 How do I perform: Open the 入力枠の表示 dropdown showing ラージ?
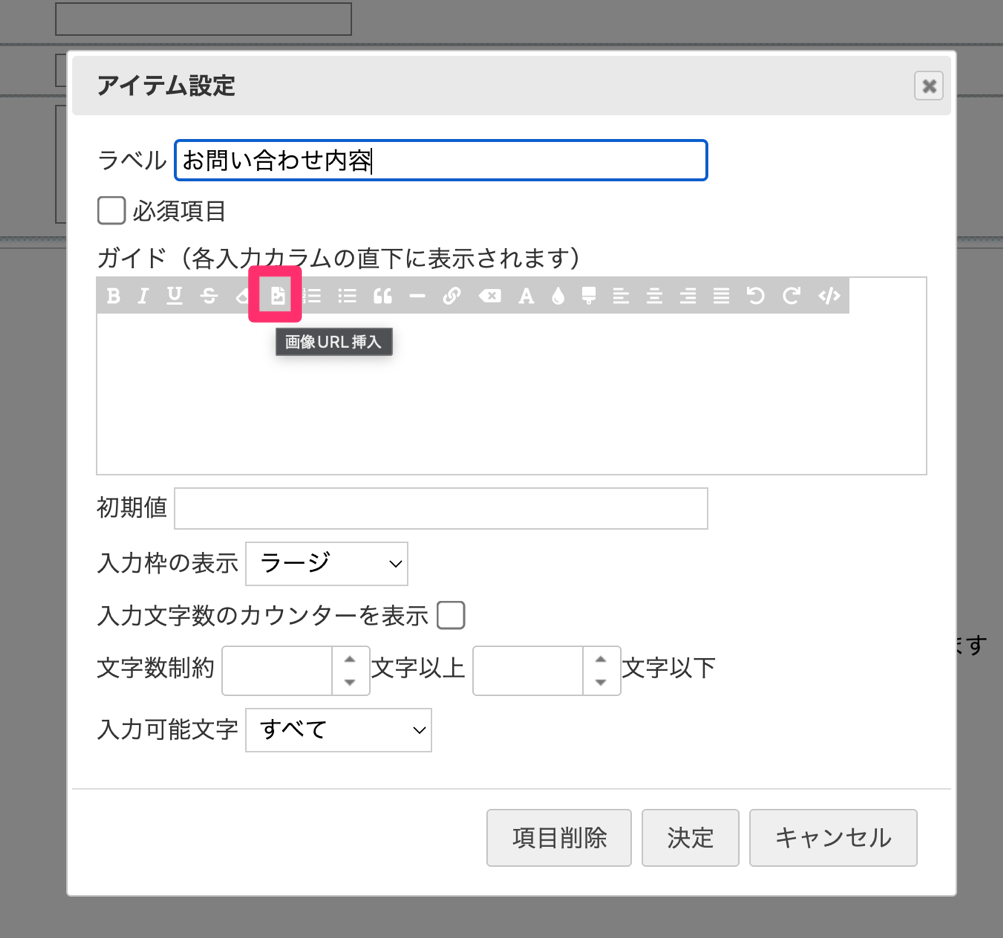click(x=326, y=564)
